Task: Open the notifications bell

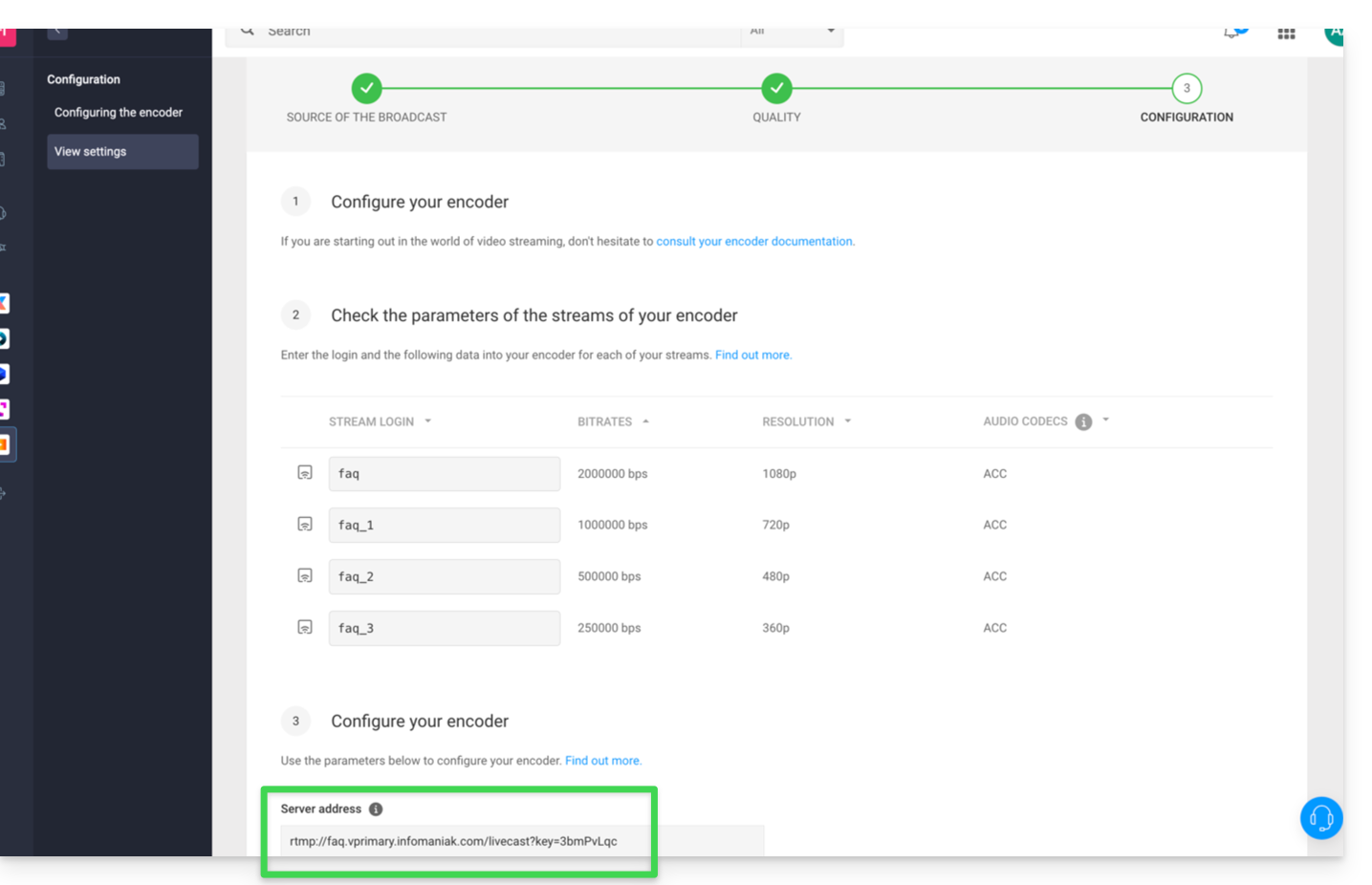Action: [1231, 32]
